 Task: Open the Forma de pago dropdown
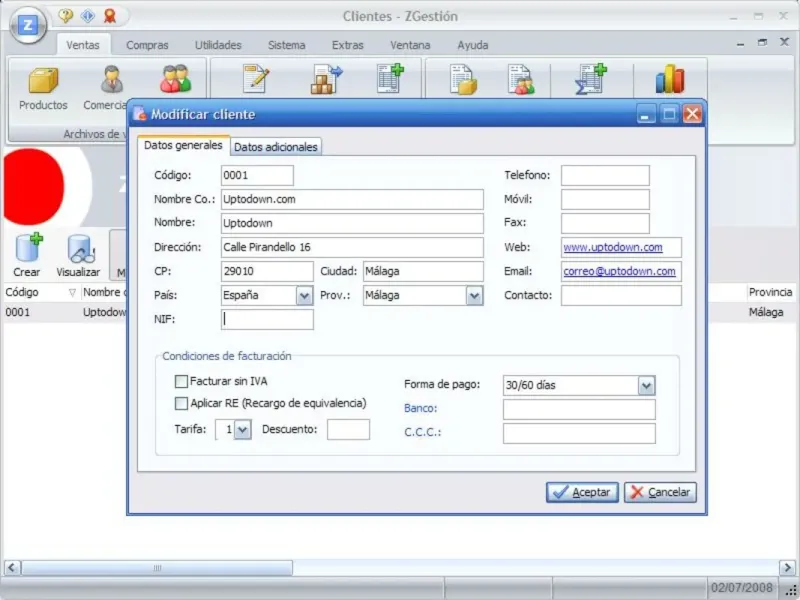click(x=646, y=385)
